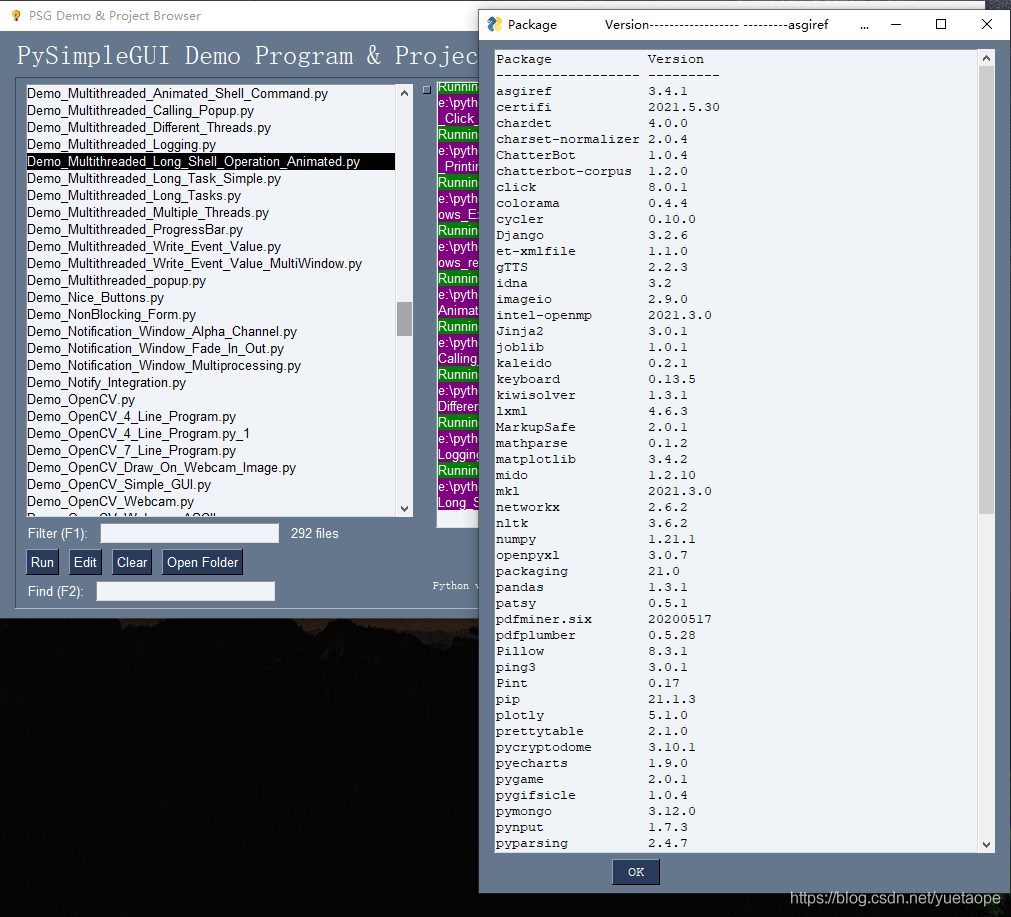Select Demo_OpenCV.py in file list
Viewport: 1011px width, 917px height.
click(x=210, y=399)
